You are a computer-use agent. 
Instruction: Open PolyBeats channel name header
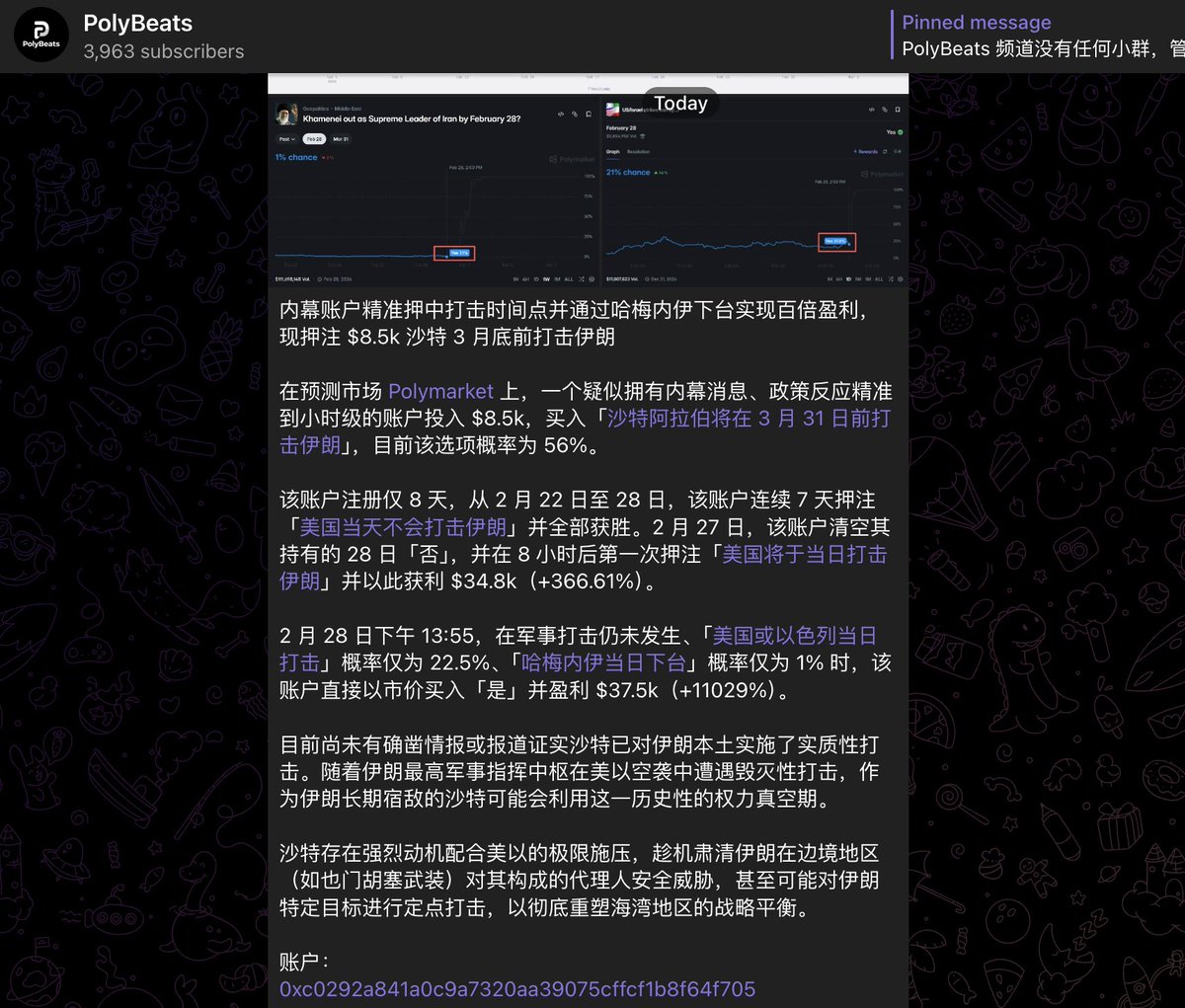pyautogui.click(x=138, y=23)
